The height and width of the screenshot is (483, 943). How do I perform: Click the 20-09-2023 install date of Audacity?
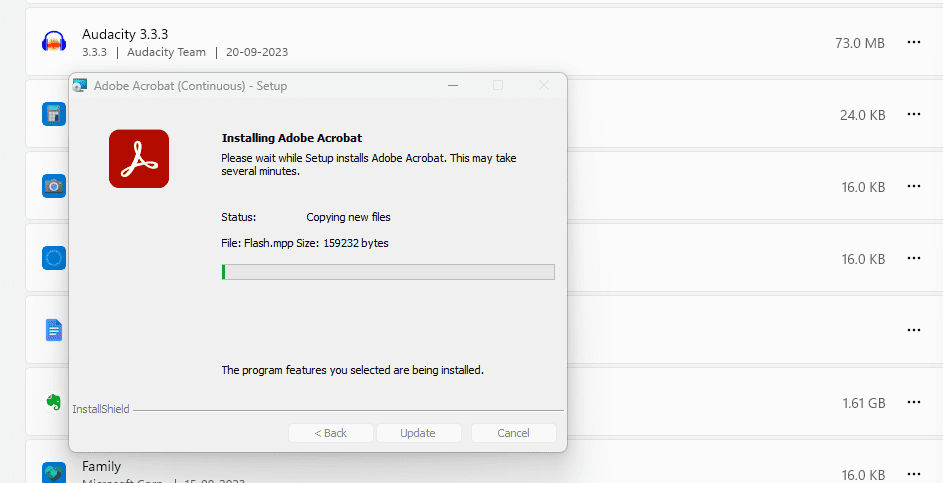257,52
